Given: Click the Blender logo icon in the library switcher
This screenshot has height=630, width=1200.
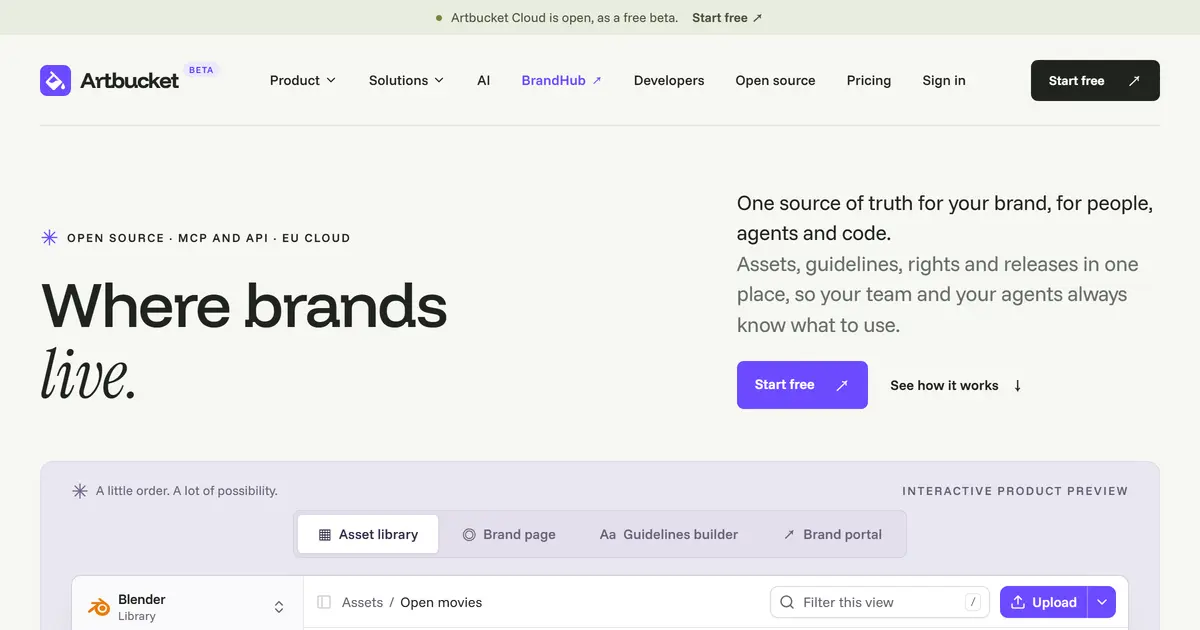Looking at the screenshot, I should [x=99, y=607].
